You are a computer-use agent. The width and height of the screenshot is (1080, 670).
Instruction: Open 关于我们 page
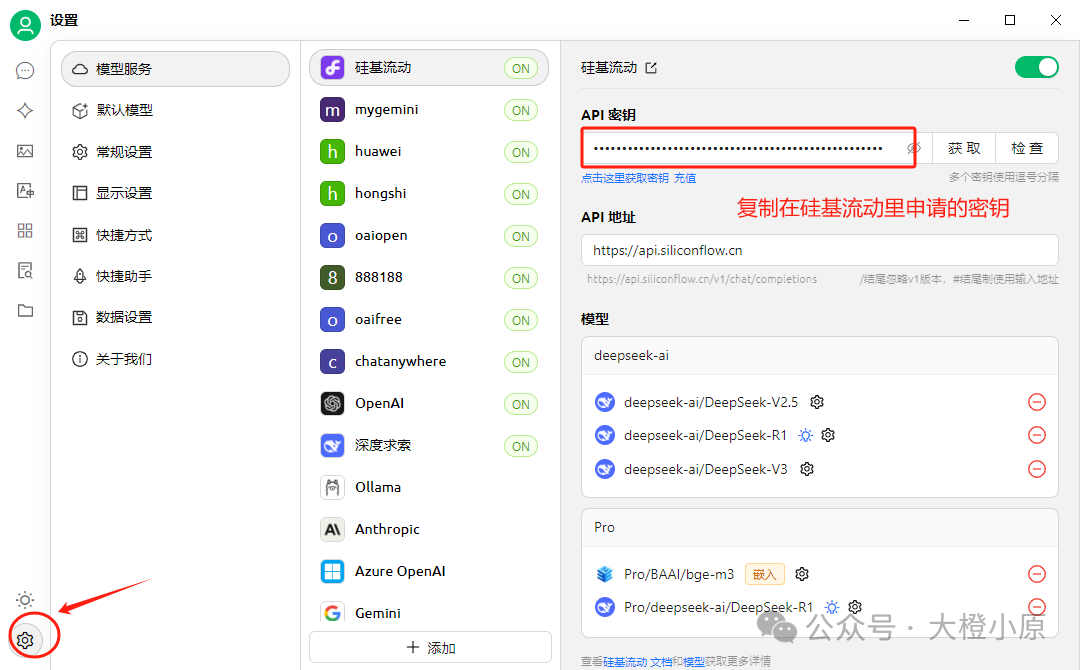176,359
